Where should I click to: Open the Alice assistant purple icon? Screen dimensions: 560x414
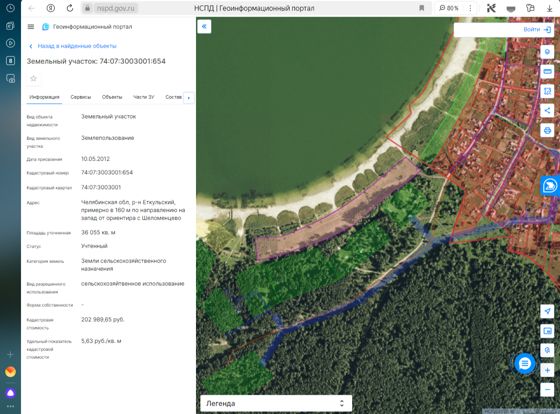click(x=10, y=393)
